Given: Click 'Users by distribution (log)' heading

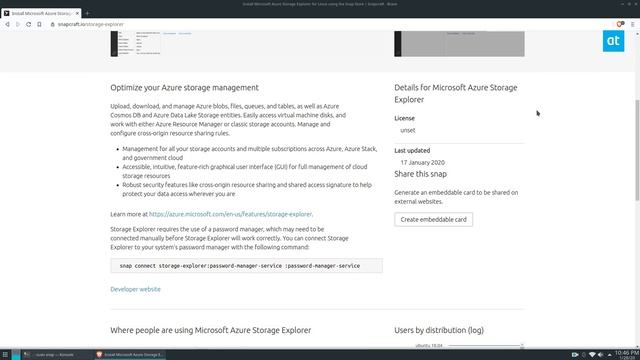Looking at the screenshot, I should 439,330.
